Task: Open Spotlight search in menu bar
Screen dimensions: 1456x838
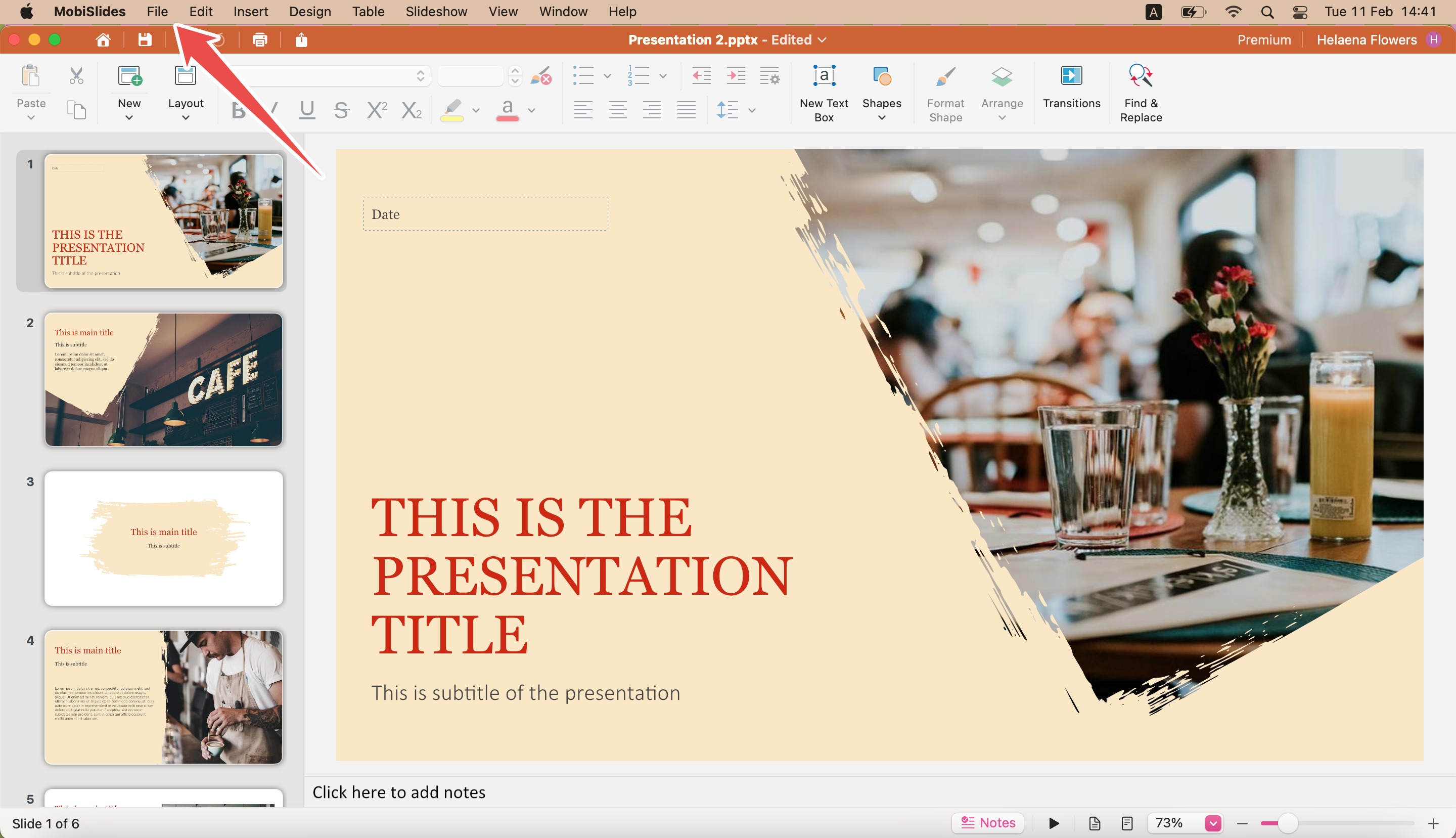Action: 1267,12
